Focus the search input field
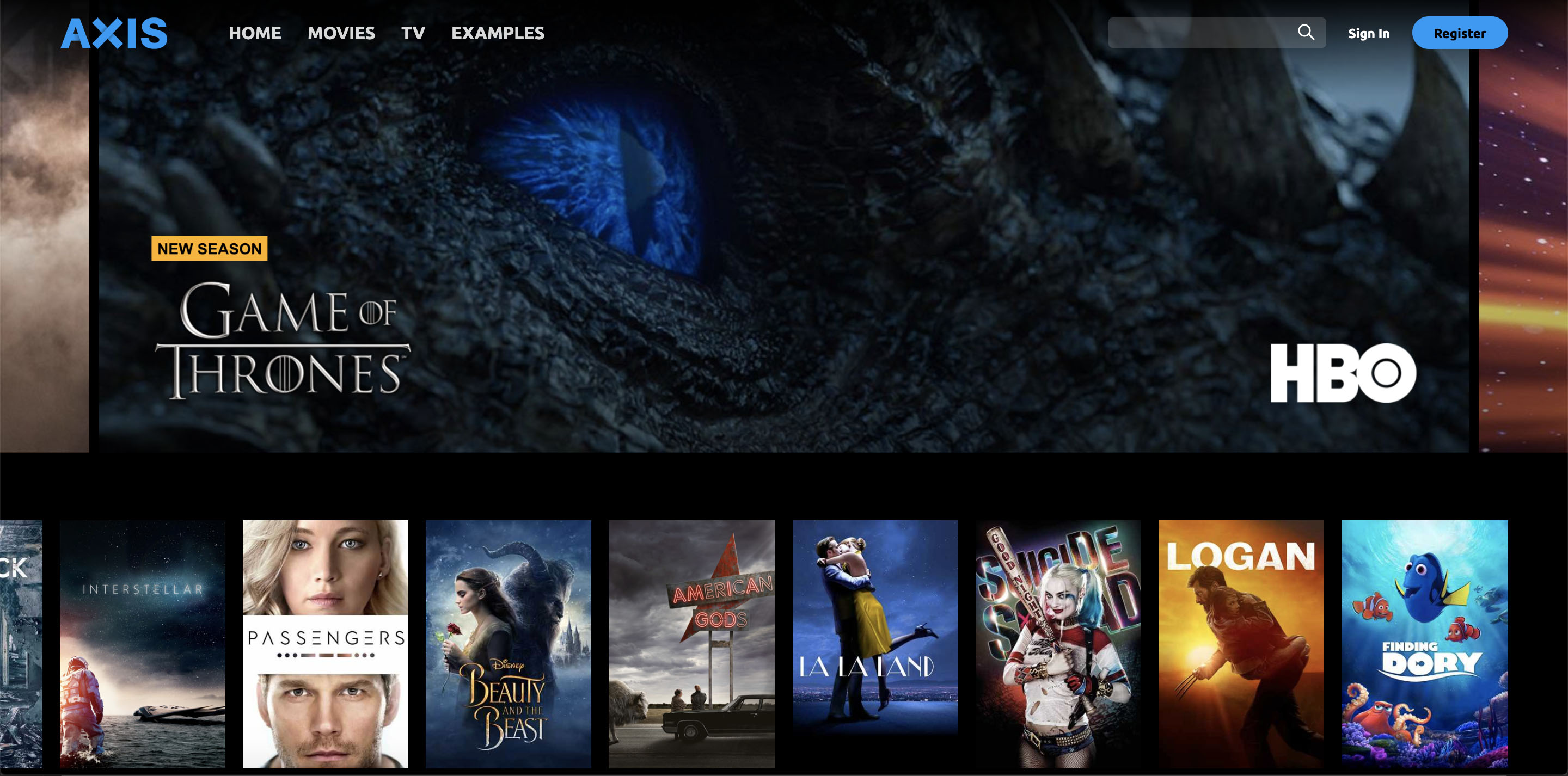Image resolution: width=1568 pixels, height=776 pixels. tap(1216, 32)
